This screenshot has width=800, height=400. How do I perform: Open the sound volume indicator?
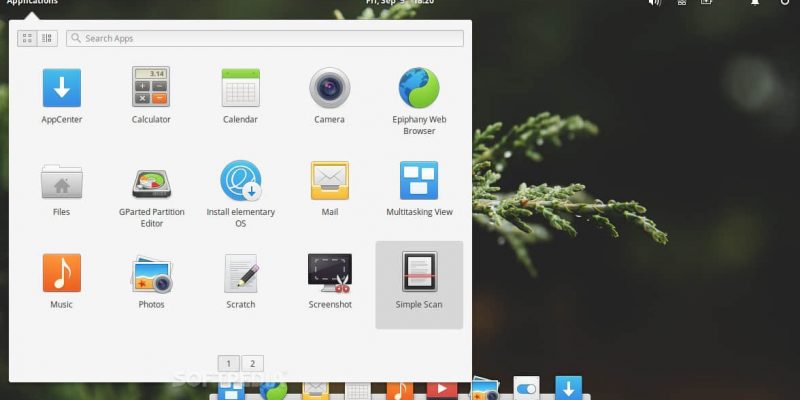click(x=655, y=3)
